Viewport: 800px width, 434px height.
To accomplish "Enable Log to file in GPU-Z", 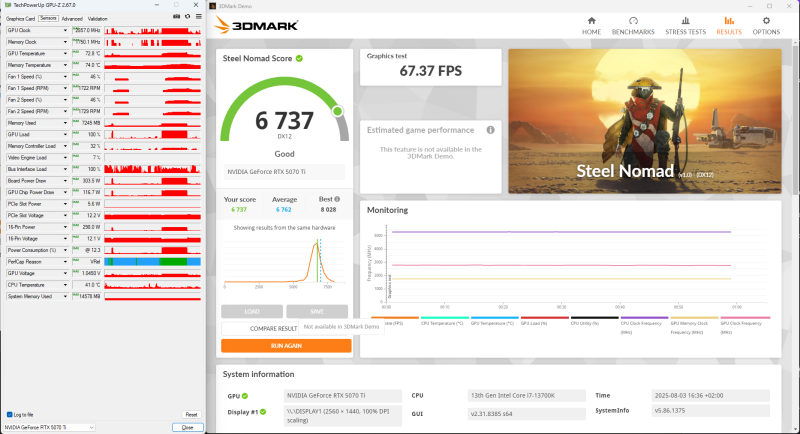I will pyautogui.click(x=9, y=415).
